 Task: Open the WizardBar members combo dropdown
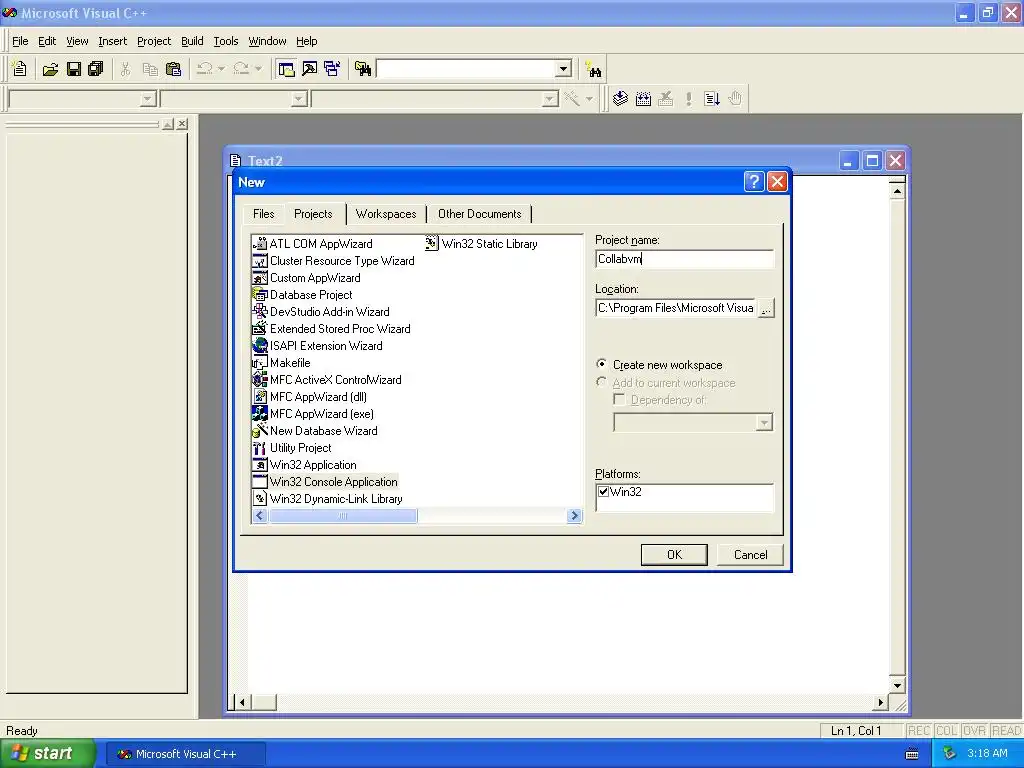click(x=551, y=99)
